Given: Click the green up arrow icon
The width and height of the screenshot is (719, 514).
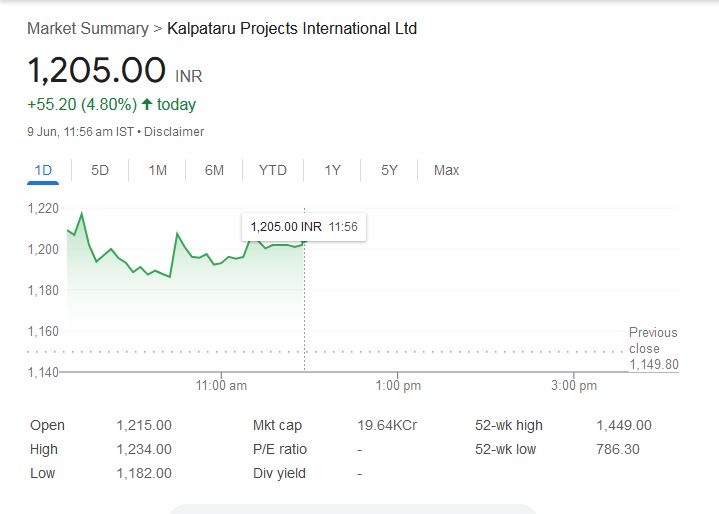Looking at the screenshot, I should pyautogui.click(x=147, y=104).
